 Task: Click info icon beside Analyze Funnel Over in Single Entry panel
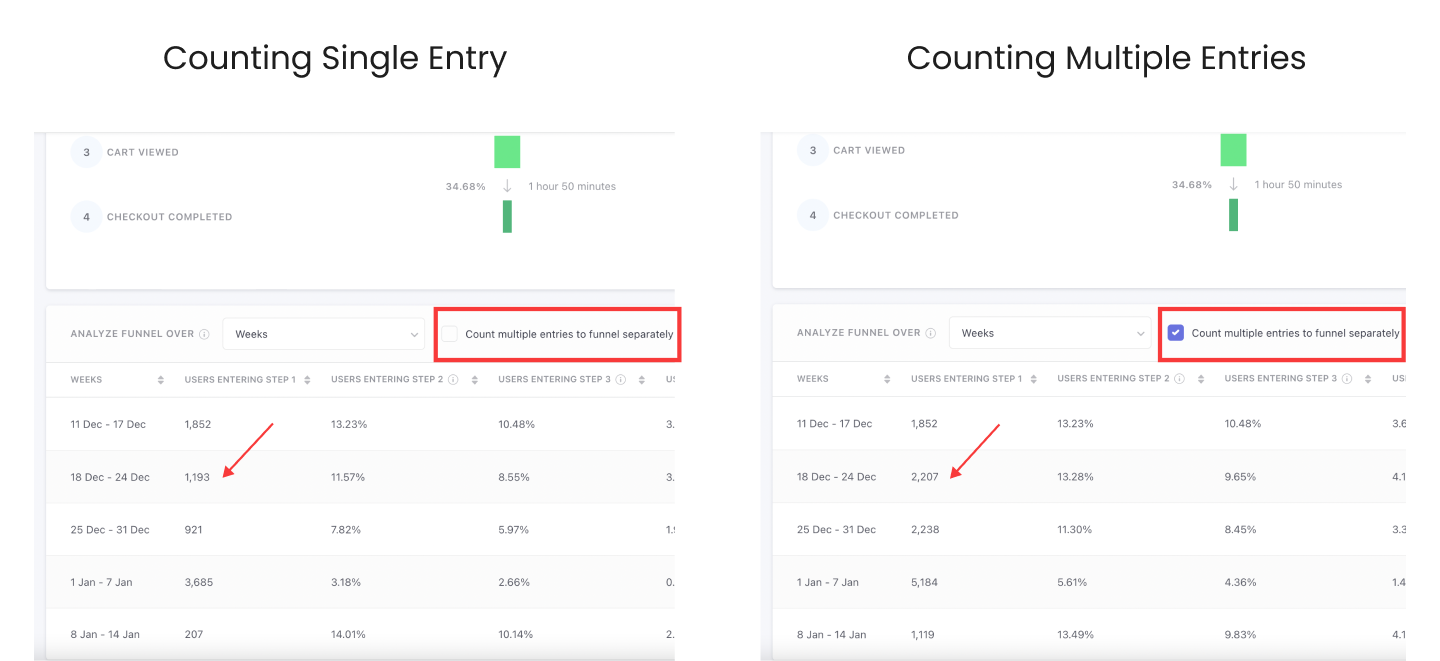[x=204, y=335]
